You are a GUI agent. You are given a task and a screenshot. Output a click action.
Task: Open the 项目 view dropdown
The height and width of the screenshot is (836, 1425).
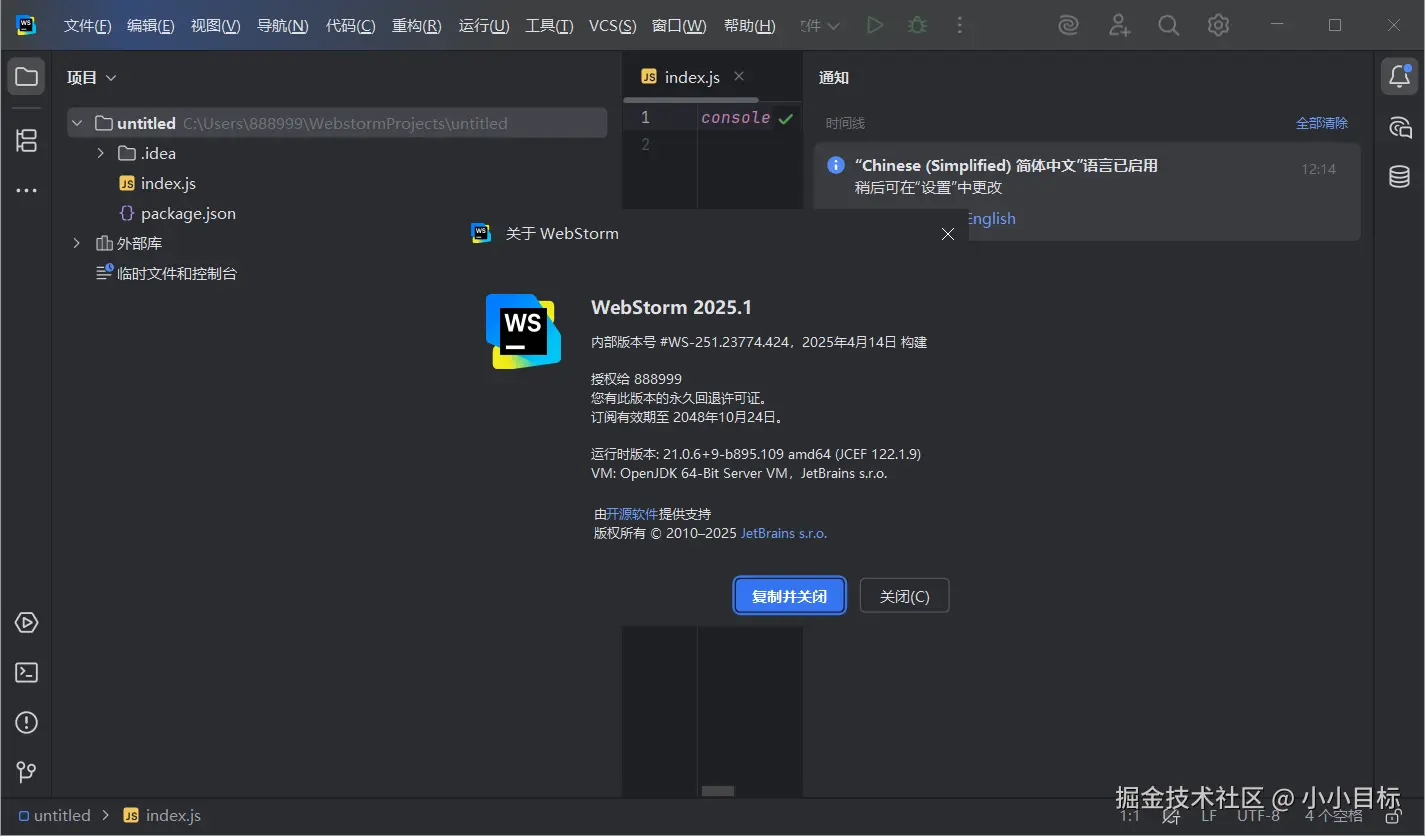pyautogui.click(x=92, y=77)
